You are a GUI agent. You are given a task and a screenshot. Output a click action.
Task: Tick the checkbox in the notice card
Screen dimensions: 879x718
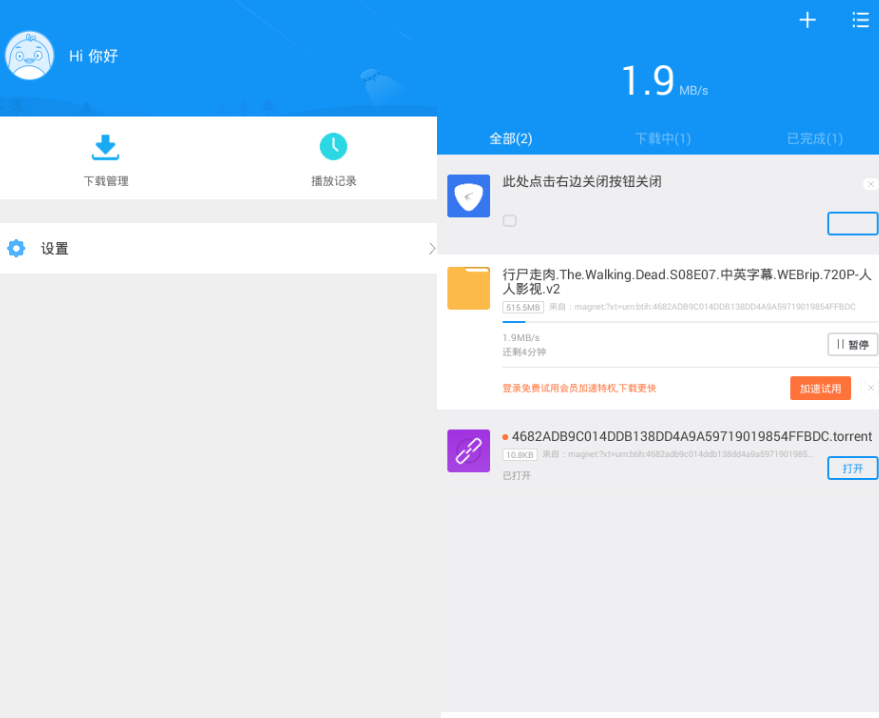coord(510,220)
